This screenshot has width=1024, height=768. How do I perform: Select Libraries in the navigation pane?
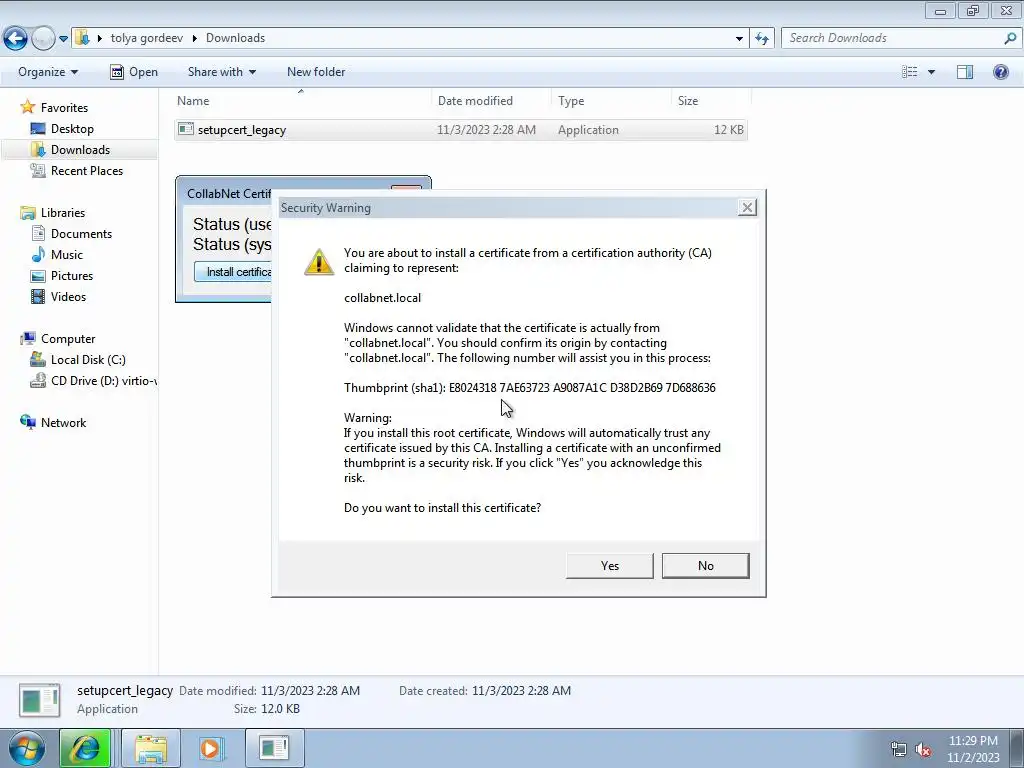63,213
